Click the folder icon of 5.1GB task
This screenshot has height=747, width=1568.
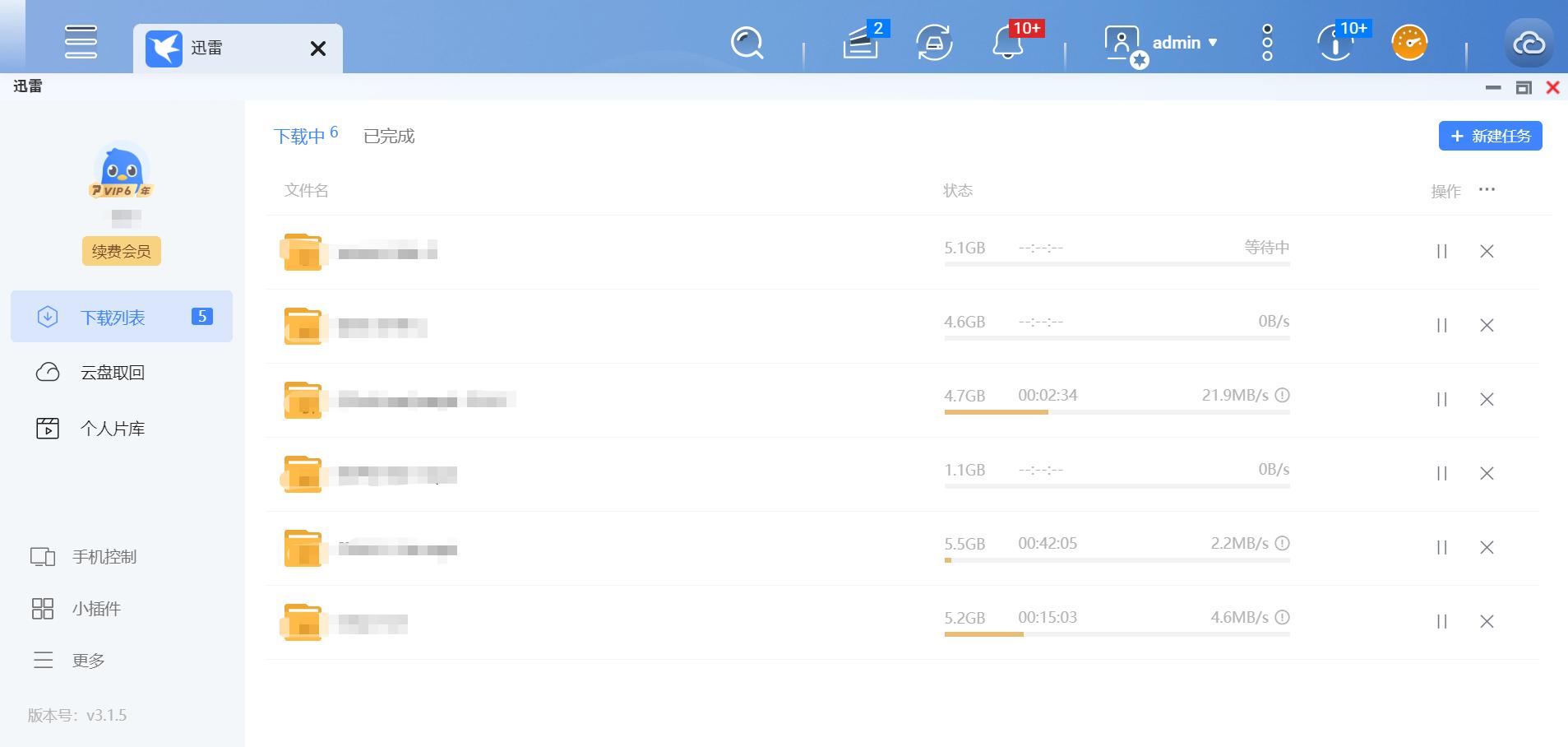tap(303, 252)
